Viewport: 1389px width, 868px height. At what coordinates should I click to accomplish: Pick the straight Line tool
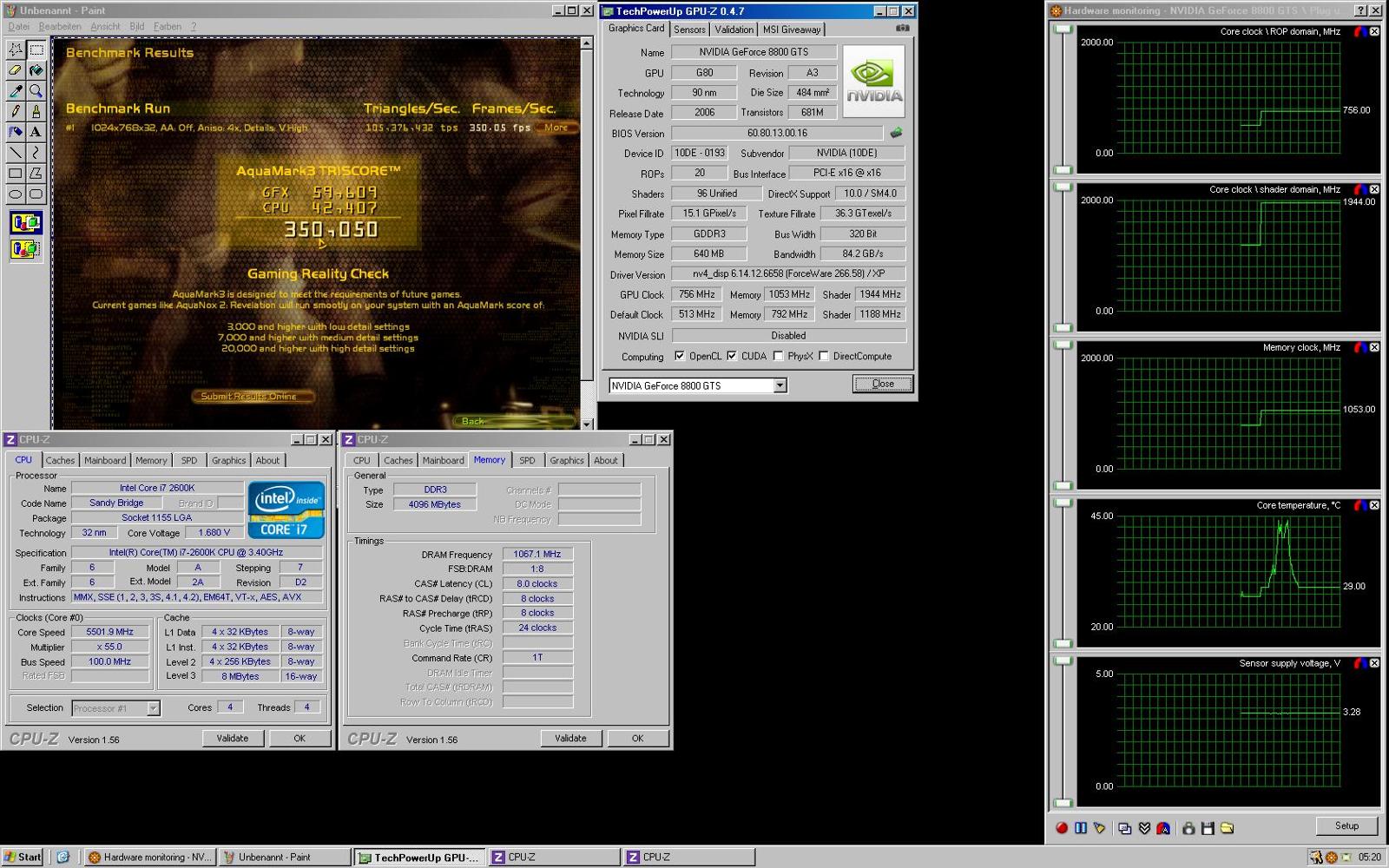(x=16, y=153)
